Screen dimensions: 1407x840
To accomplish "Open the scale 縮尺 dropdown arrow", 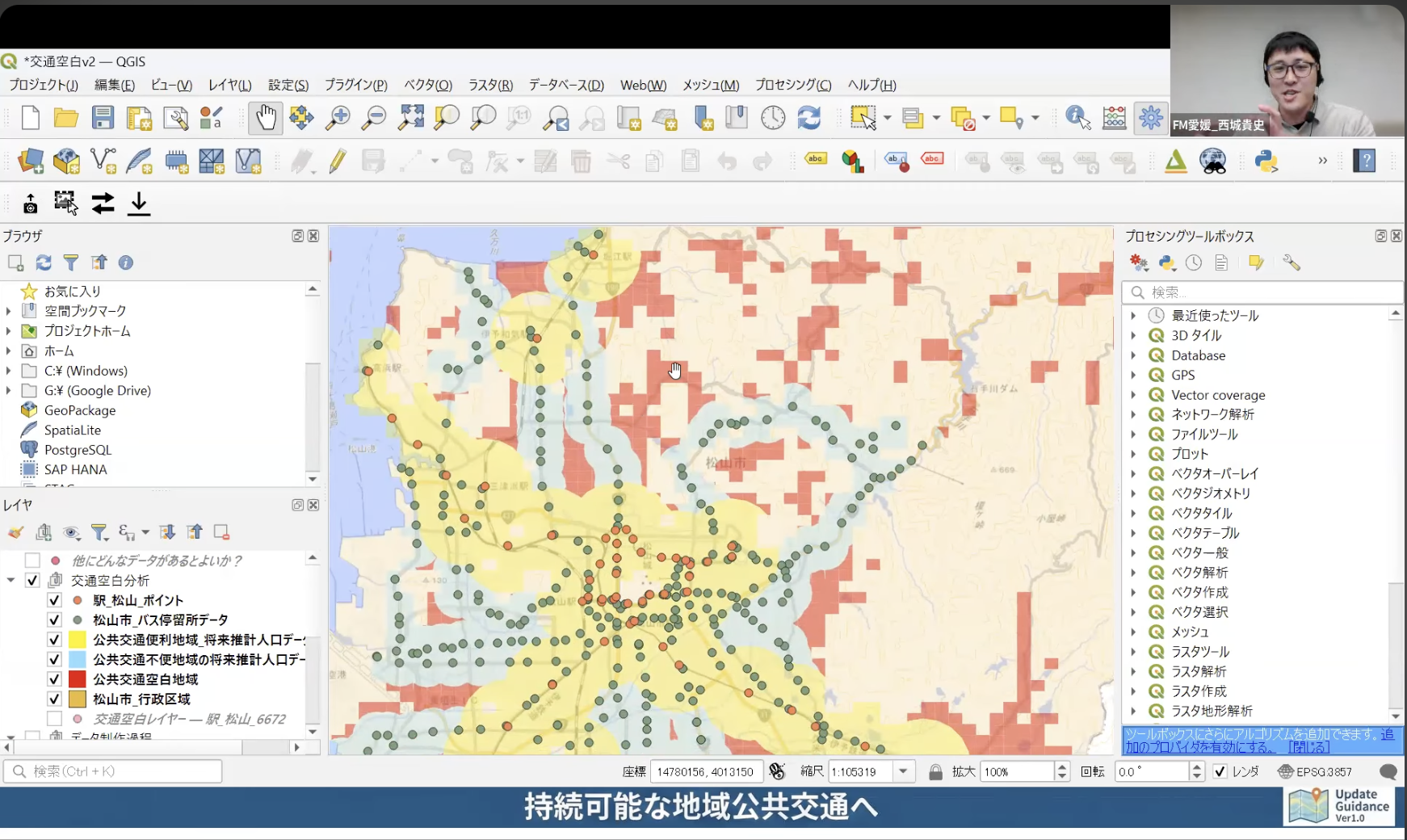I will [x=903, y=771].
